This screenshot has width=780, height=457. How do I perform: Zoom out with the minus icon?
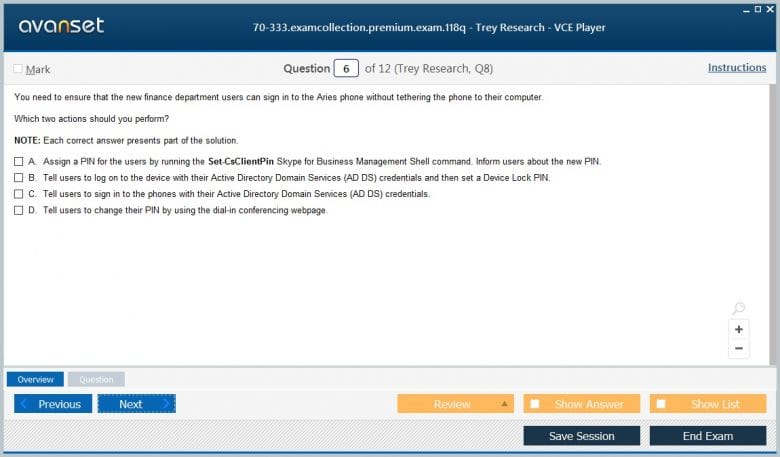[739, 348]
